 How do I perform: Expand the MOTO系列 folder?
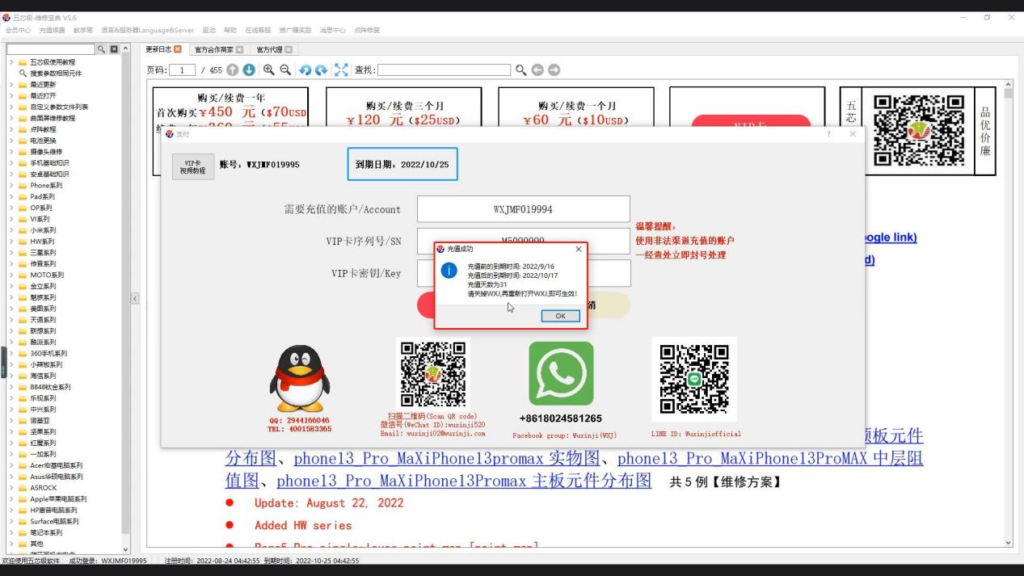click(11, 275)
